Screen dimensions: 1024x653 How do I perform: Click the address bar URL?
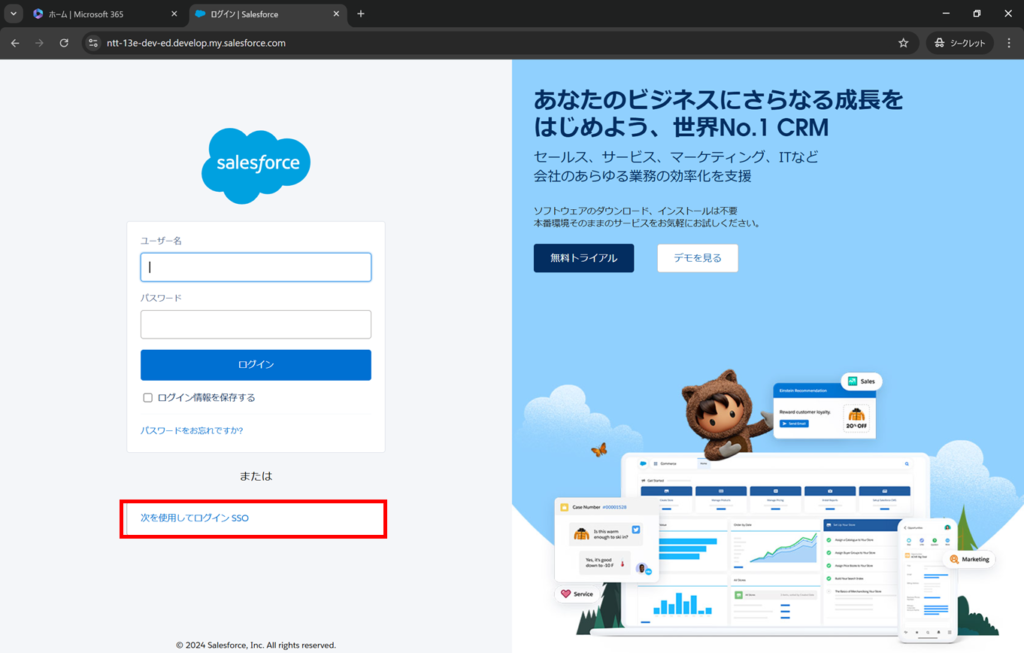pyautogui.click(x=196, y=43)
